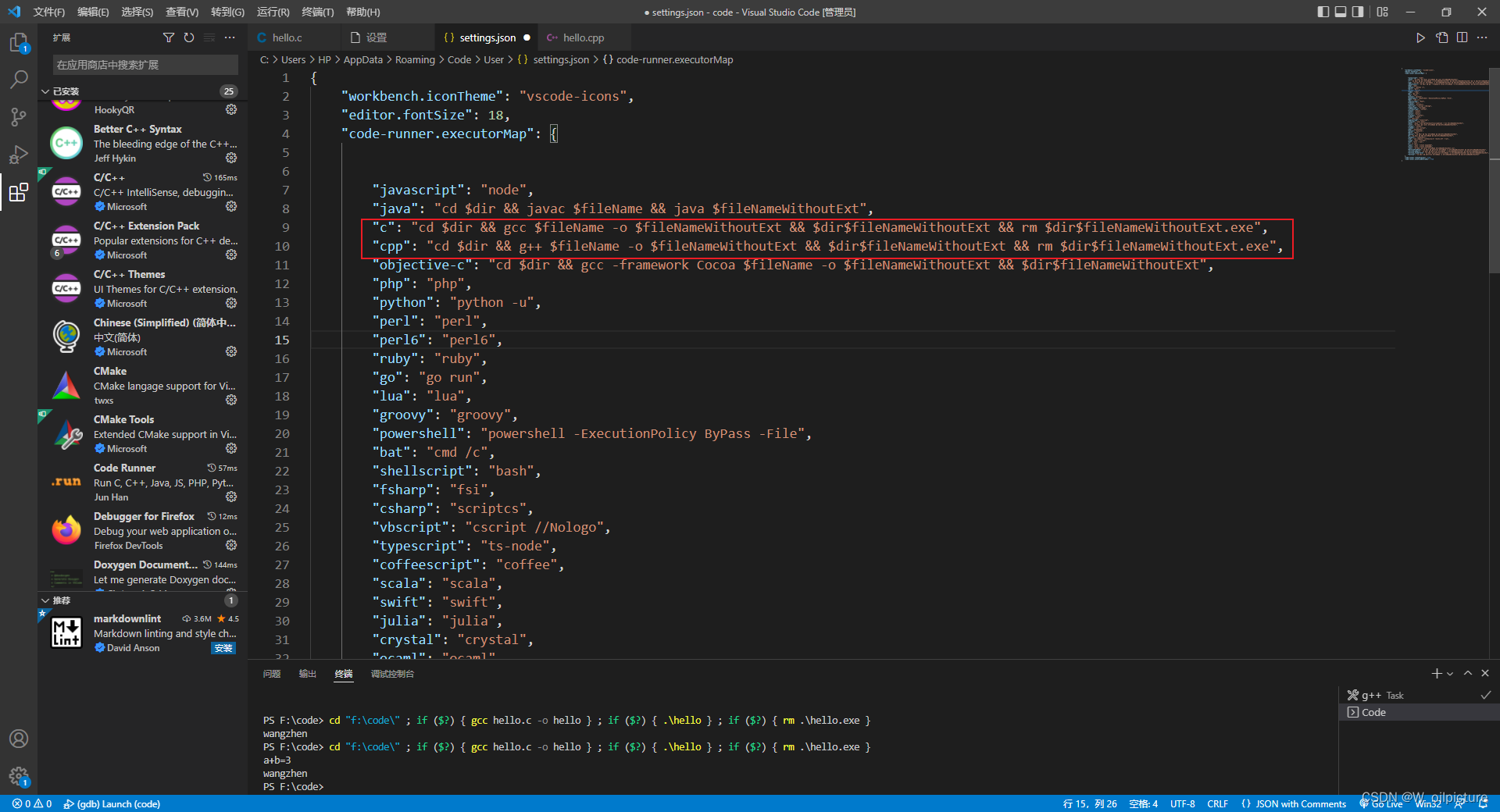Open the Accounts menu icon
Viewport: 1500px width, 812px height.
pyautogui.click(x=19, y=739)
